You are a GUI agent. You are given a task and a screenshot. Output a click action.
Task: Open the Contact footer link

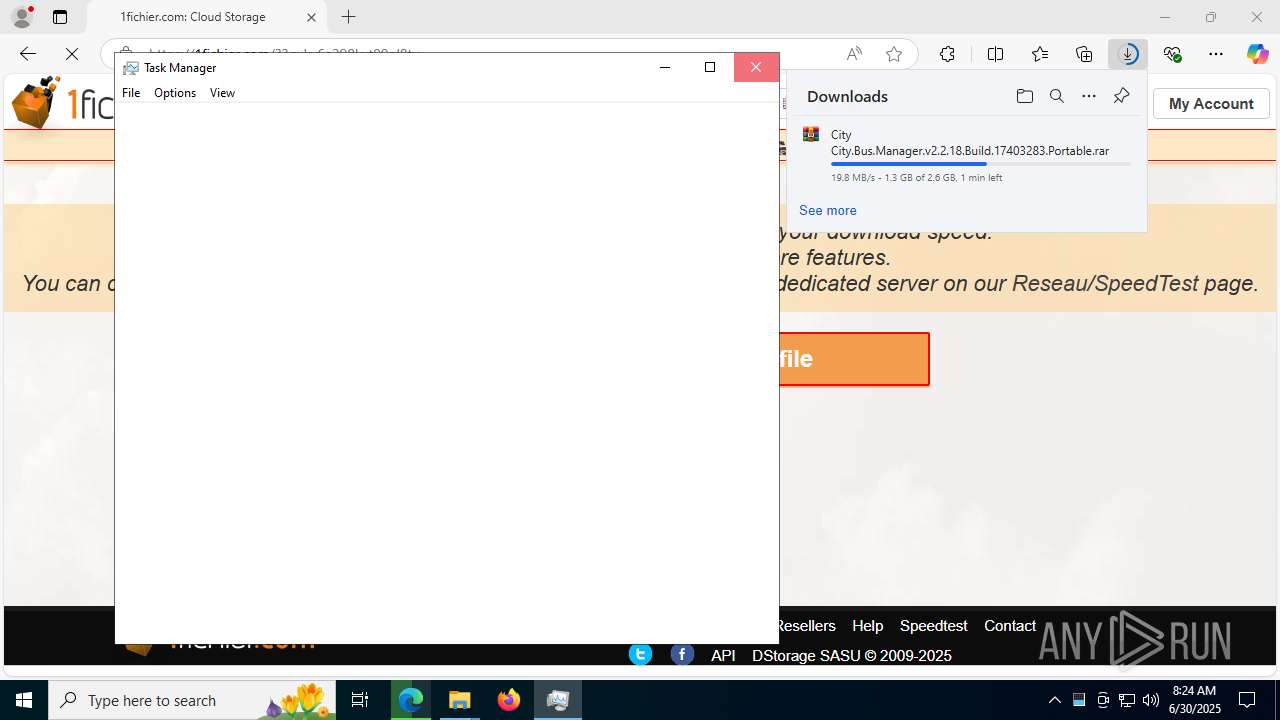click(x=1009, y=625)
